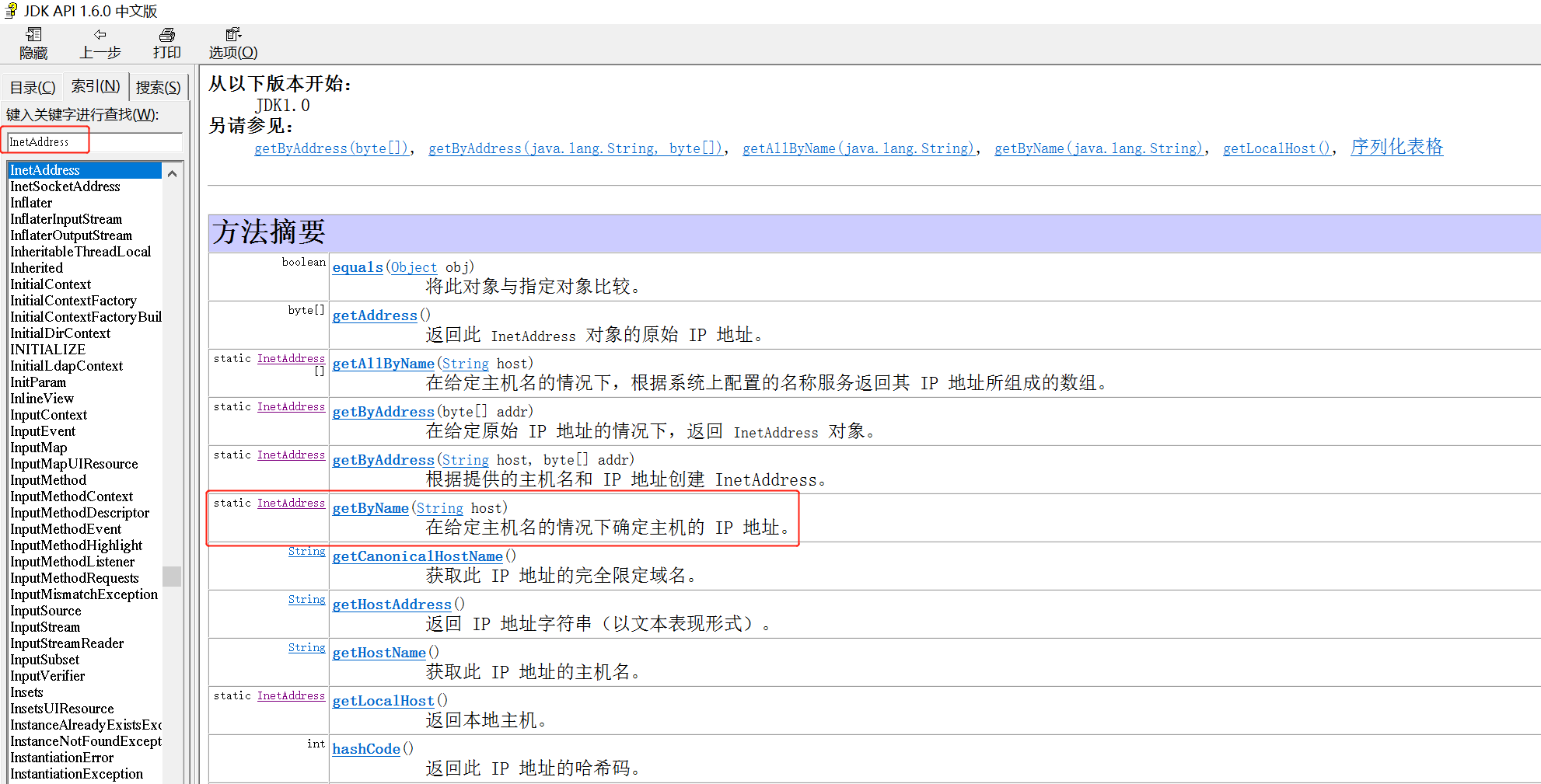Switch to the 索引(N) index tab
Viewport: 1541px width, 784px height.
[96, 85]
